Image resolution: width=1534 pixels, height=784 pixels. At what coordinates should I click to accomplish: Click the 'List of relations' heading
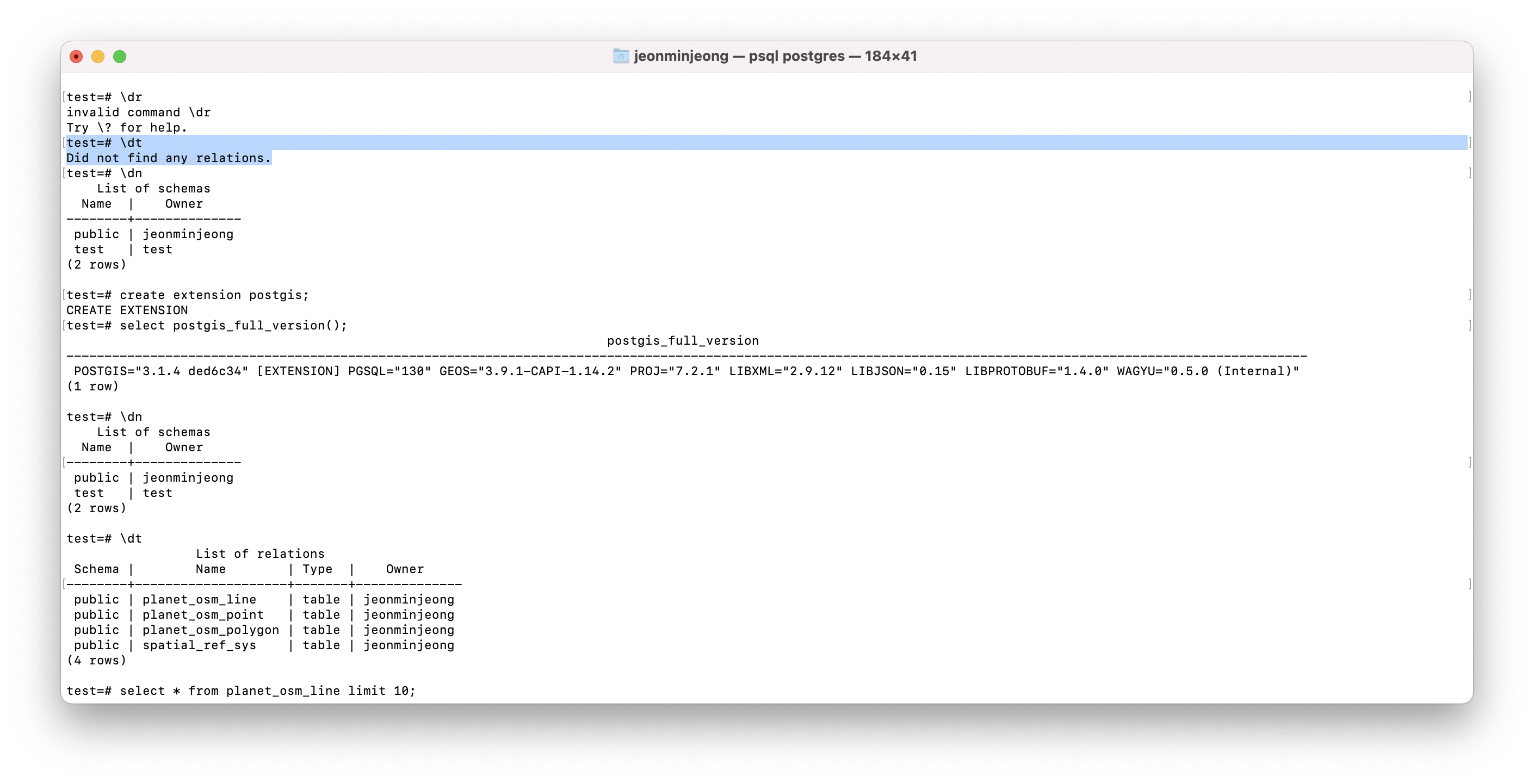[260, 553]
